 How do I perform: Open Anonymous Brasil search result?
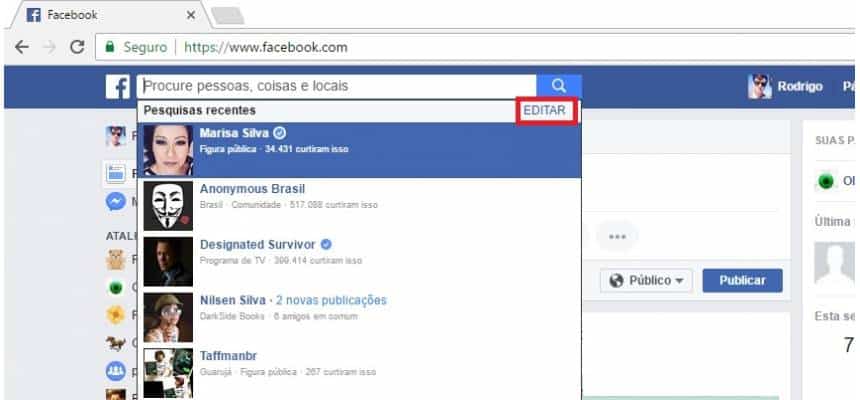[x=359, y=206]
